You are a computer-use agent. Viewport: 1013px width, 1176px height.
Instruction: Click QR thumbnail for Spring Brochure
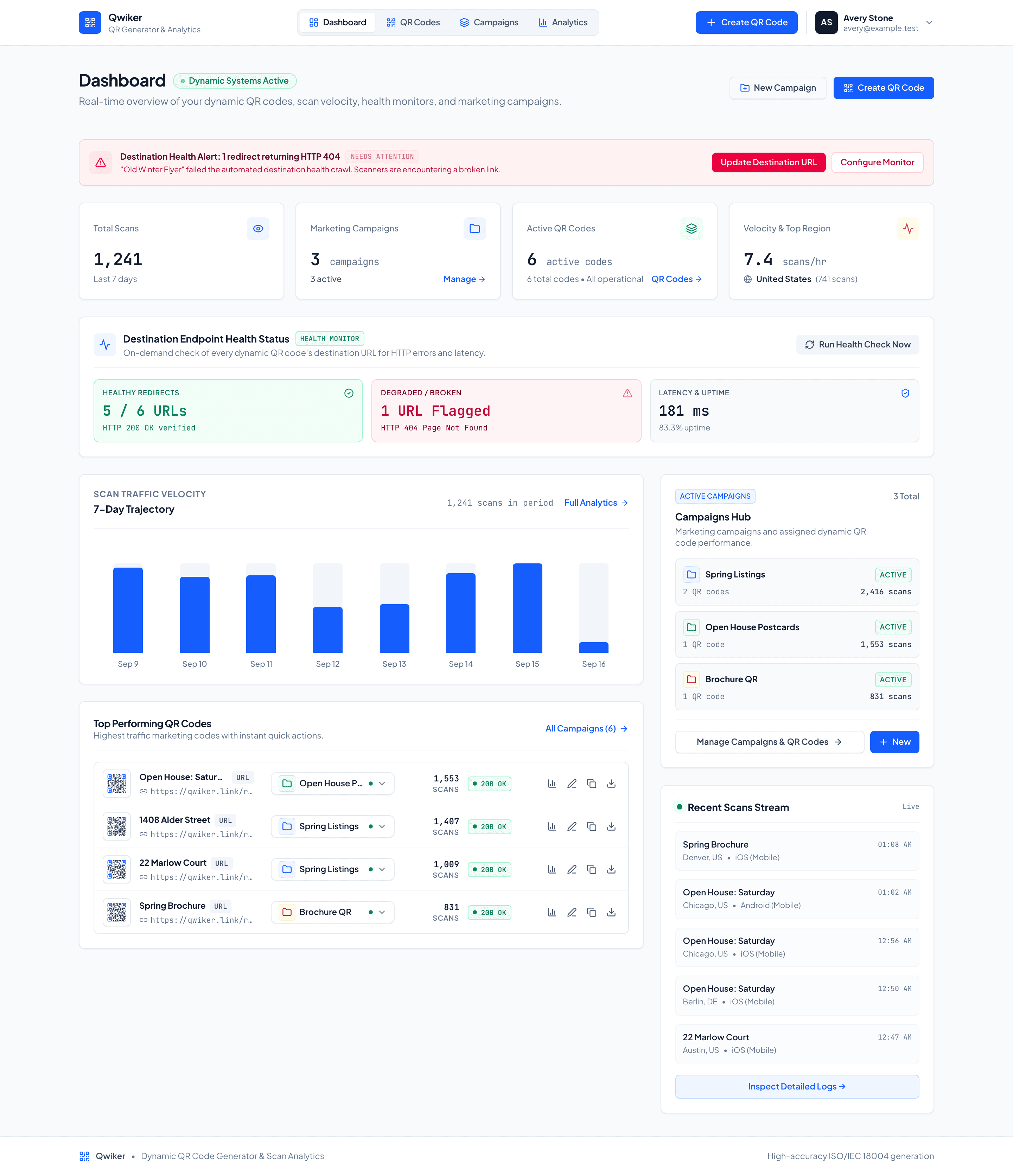coord(117,913)
